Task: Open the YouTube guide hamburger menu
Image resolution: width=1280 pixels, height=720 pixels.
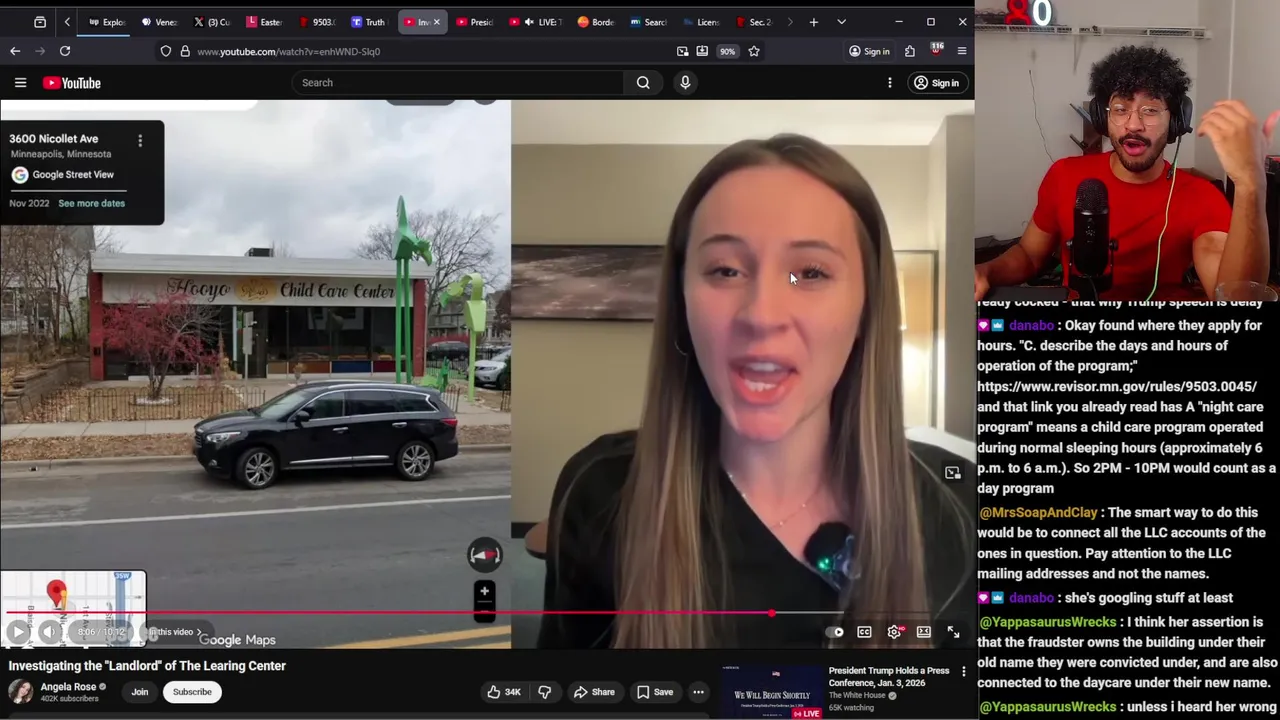Action: click(20, 83)
